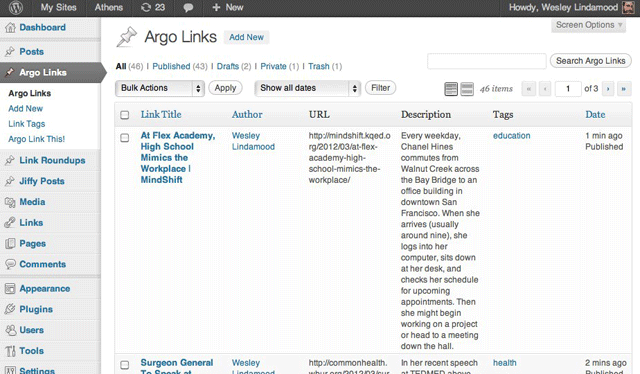Click the Settings icon in sidebar
Screen dimensions: 640x374
(x=10, y=370)
